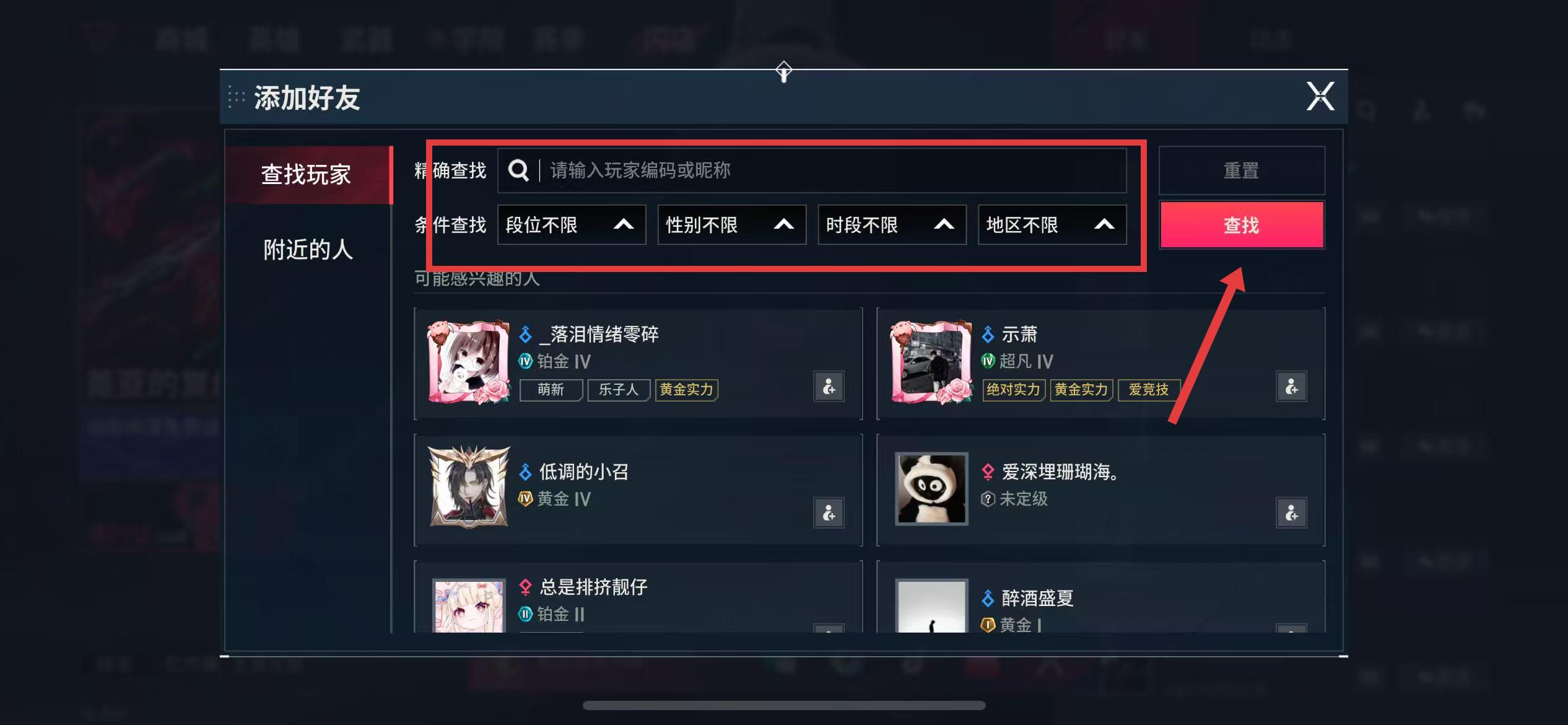The height and width of the screenshot is (725, 1568).
Task: Click the 铂金 IV rank badge icon
Action: point(525,361)
